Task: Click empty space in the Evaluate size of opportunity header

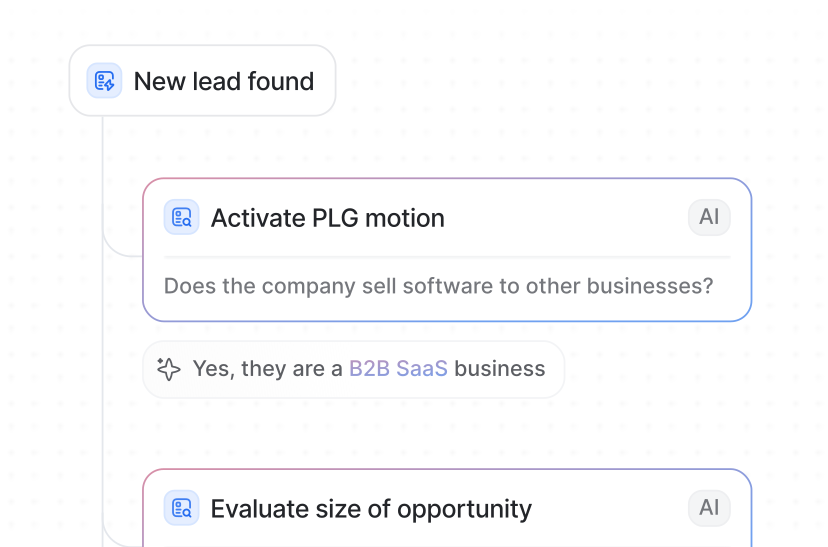Action: coord(610,508)
